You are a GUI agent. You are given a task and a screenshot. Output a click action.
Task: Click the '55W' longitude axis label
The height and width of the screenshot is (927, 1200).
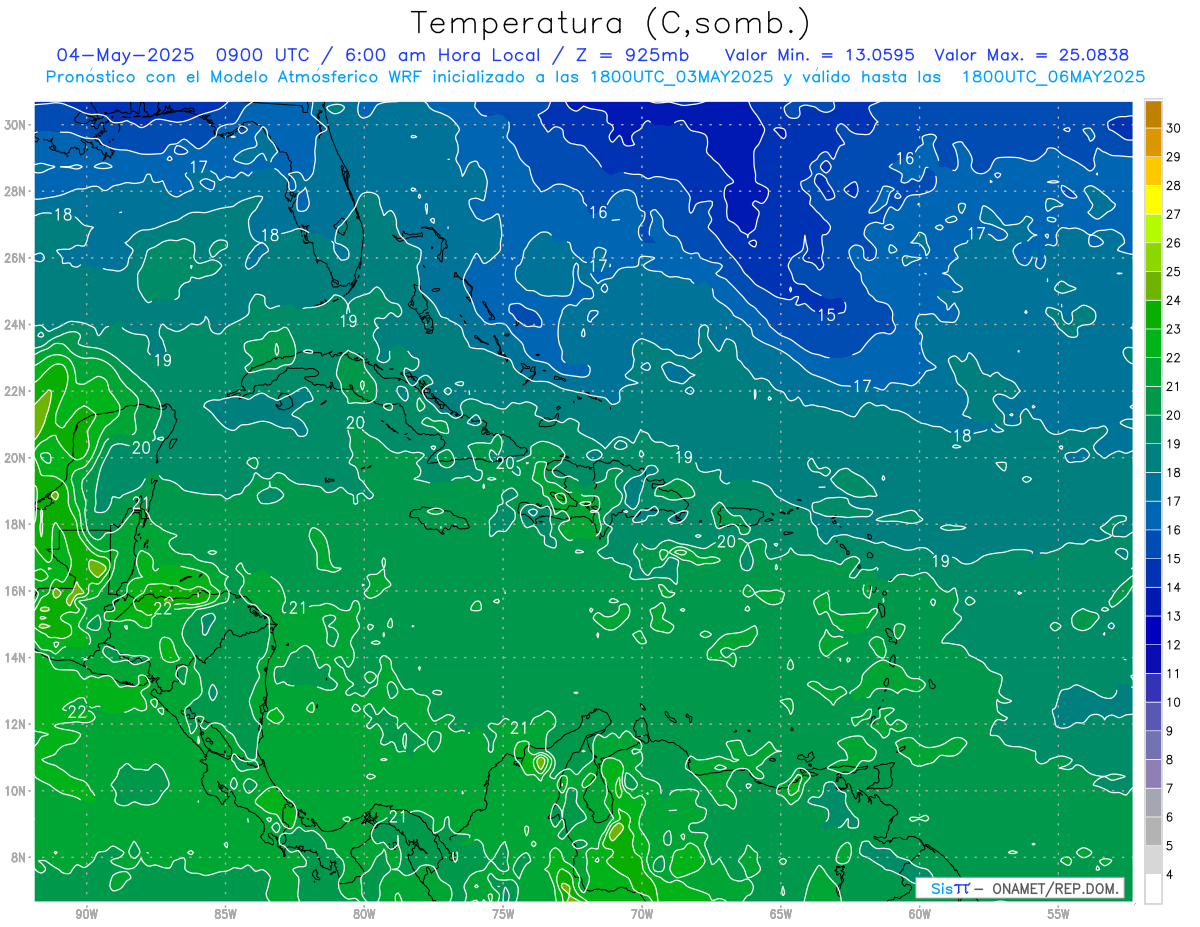pos(1059,914)
